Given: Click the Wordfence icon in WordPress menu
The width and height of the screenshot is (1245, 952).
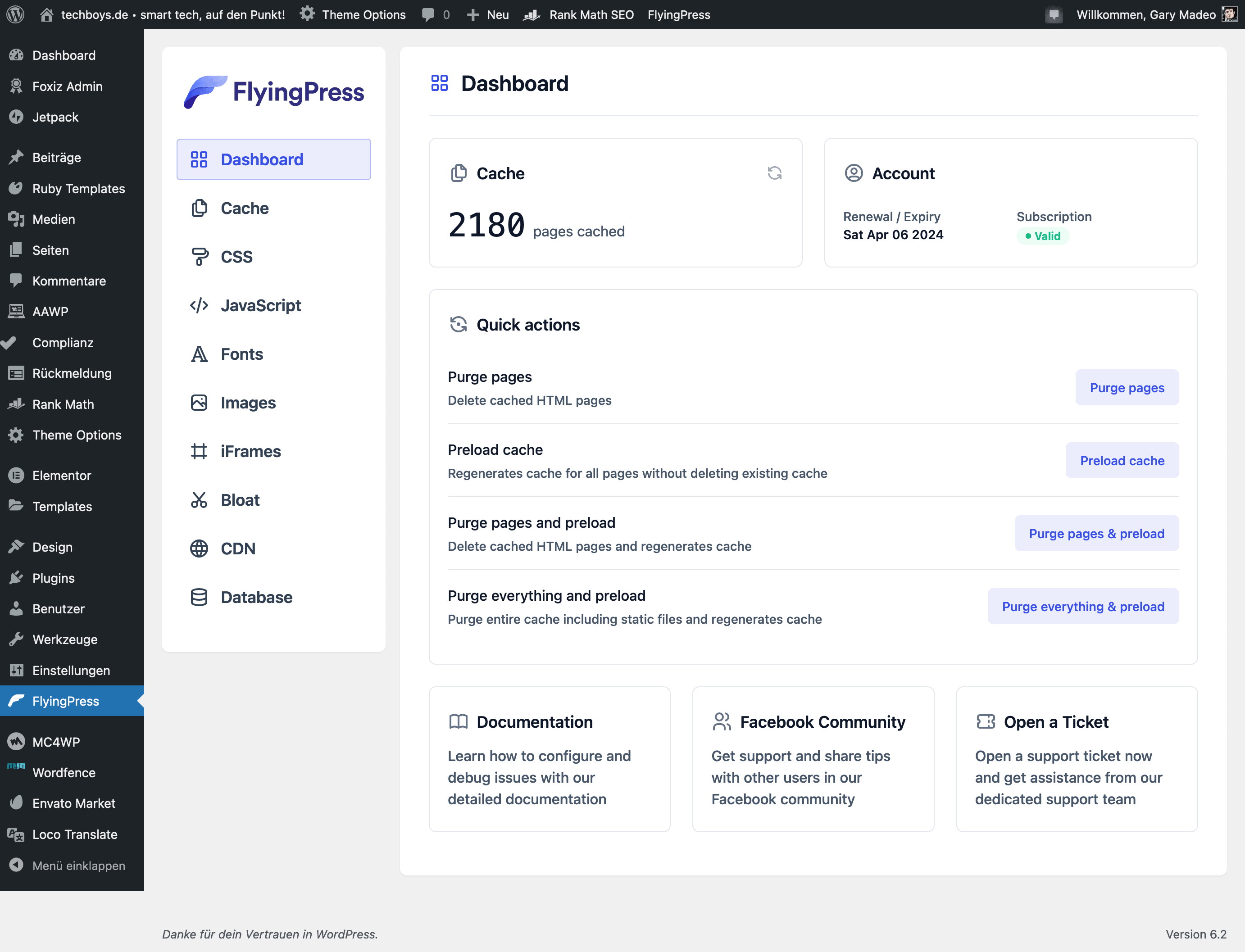Looking at the screenshot, I should click(x=16, y=766).
